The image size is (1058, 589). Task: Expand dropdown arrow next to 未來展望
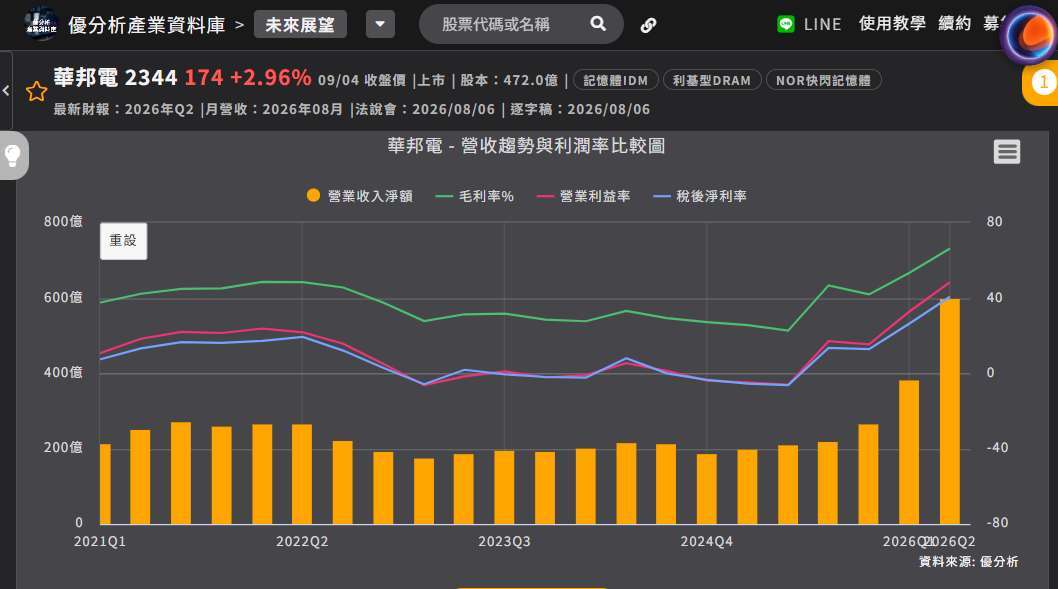point(381,24)
